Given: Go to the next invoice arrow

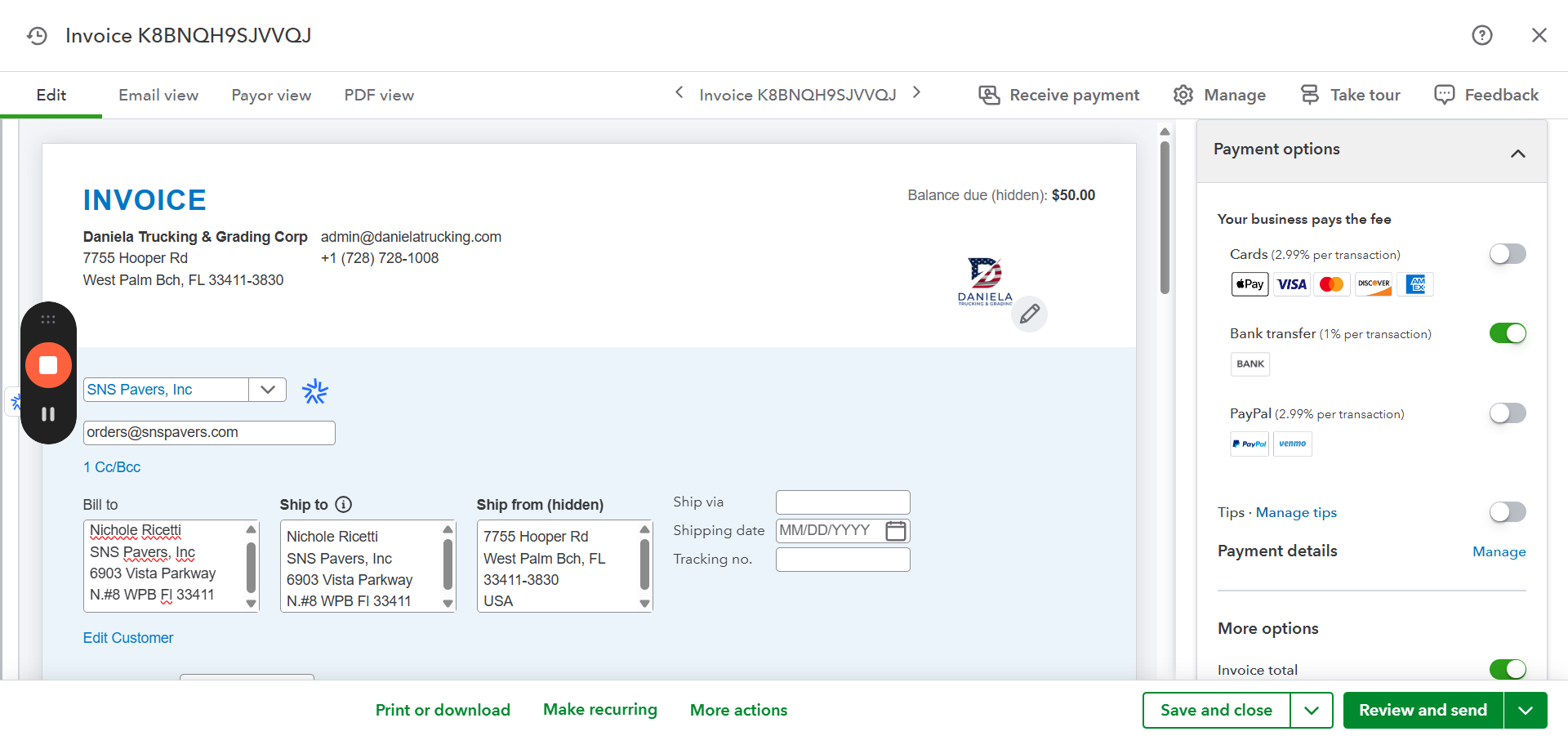Looking at the screenshot, I should [916, 93].
